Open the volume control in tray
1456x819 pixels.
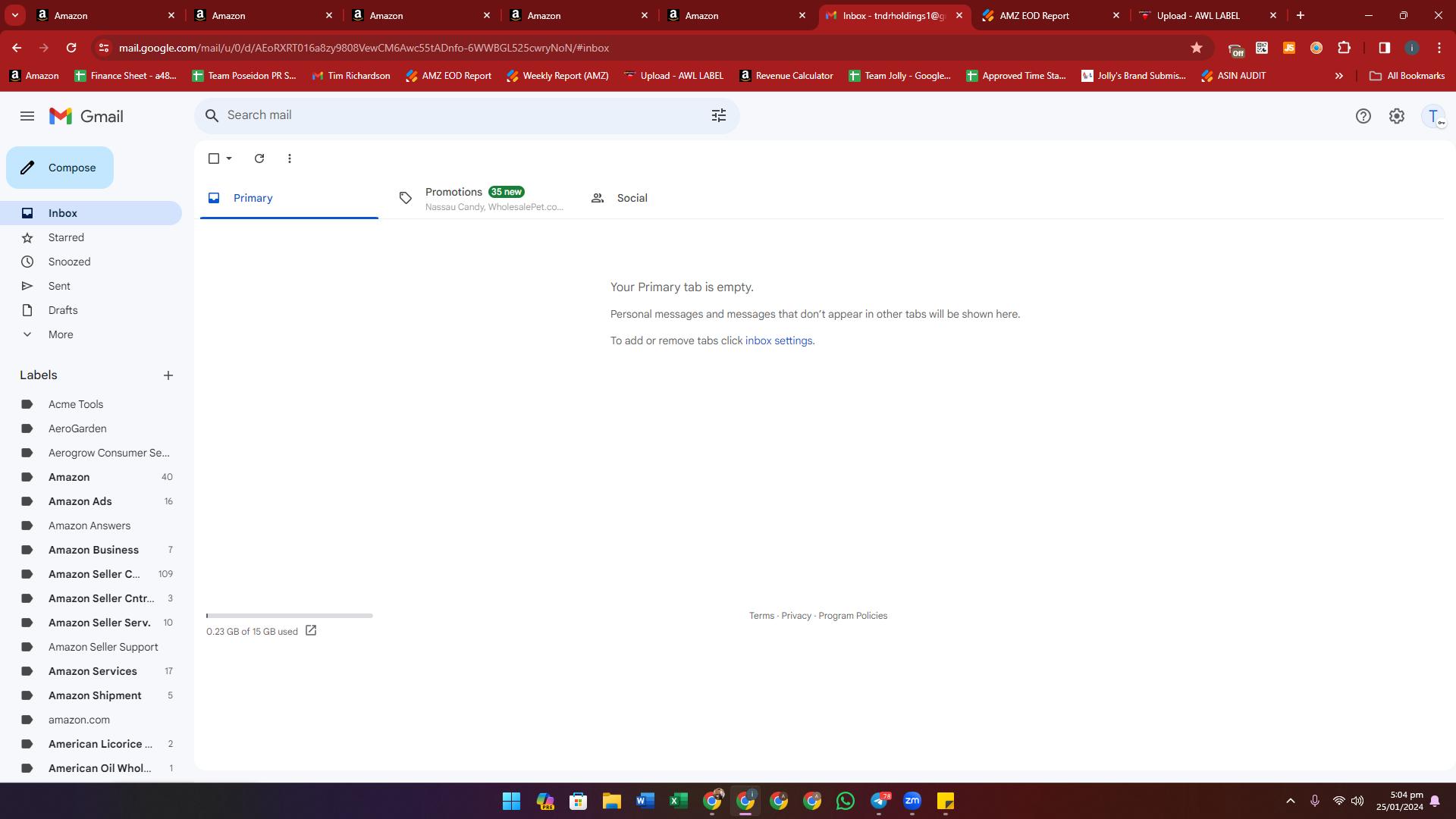click(1357, 801)
